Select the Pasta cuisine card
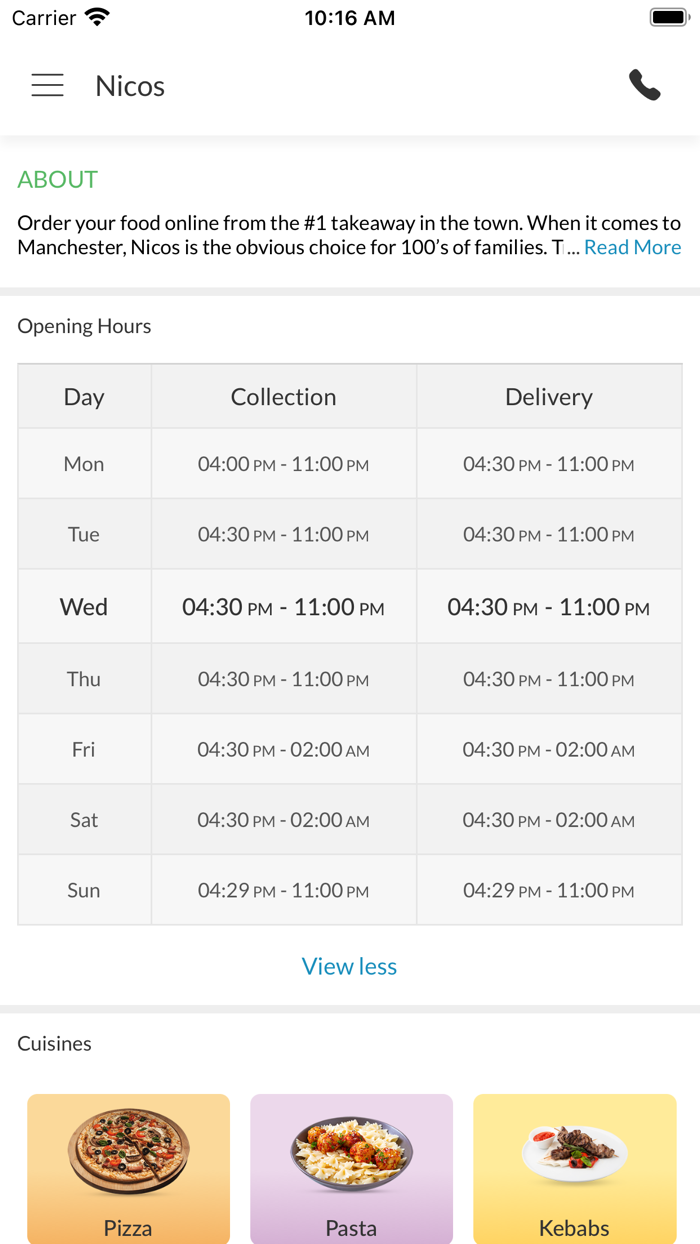This screenshot has height=1244, width=700. 351,1168
